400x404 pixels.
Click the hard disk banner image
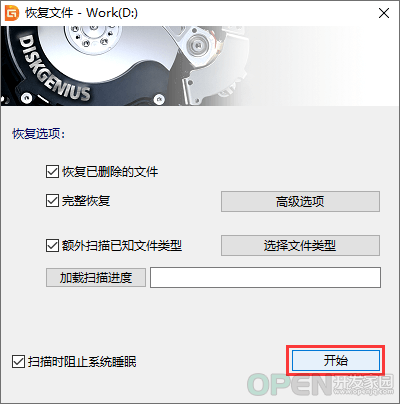coord(200,66)
